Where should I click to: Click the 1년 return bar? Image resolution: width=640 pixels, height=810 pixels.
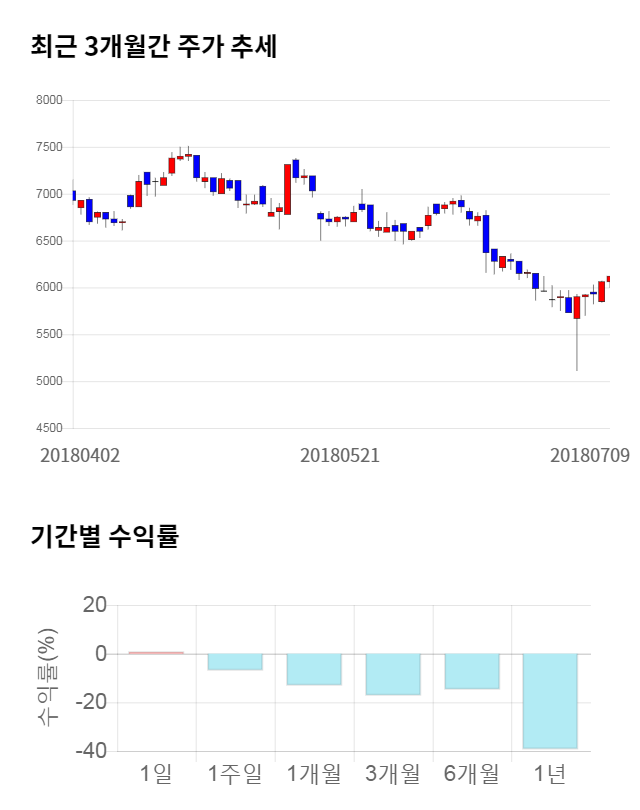(x=550, y=700)
